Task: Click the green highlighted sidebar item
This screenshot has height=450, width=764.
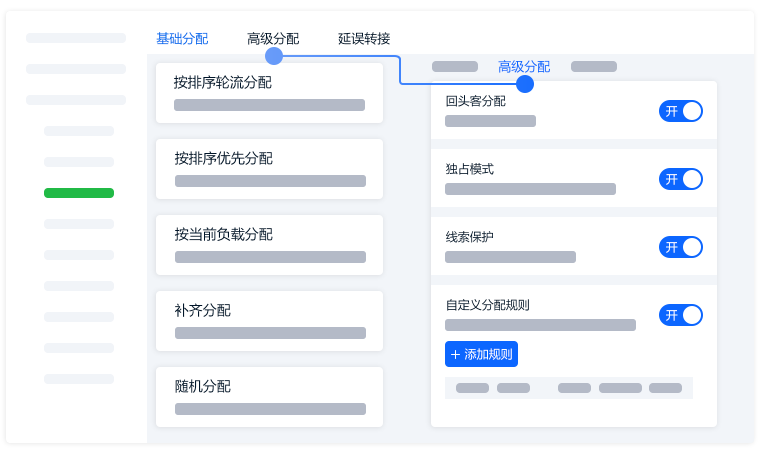Action: 79,193
